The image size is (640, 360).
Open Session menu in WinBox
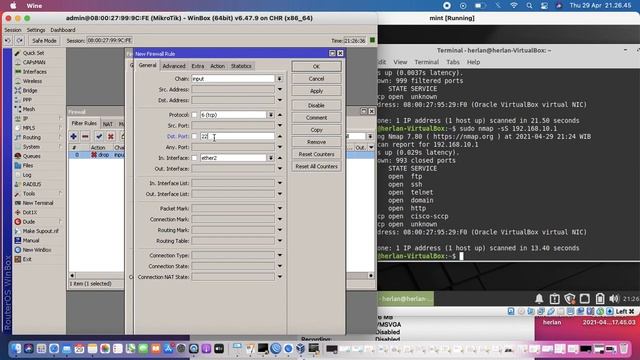[13, 30]
